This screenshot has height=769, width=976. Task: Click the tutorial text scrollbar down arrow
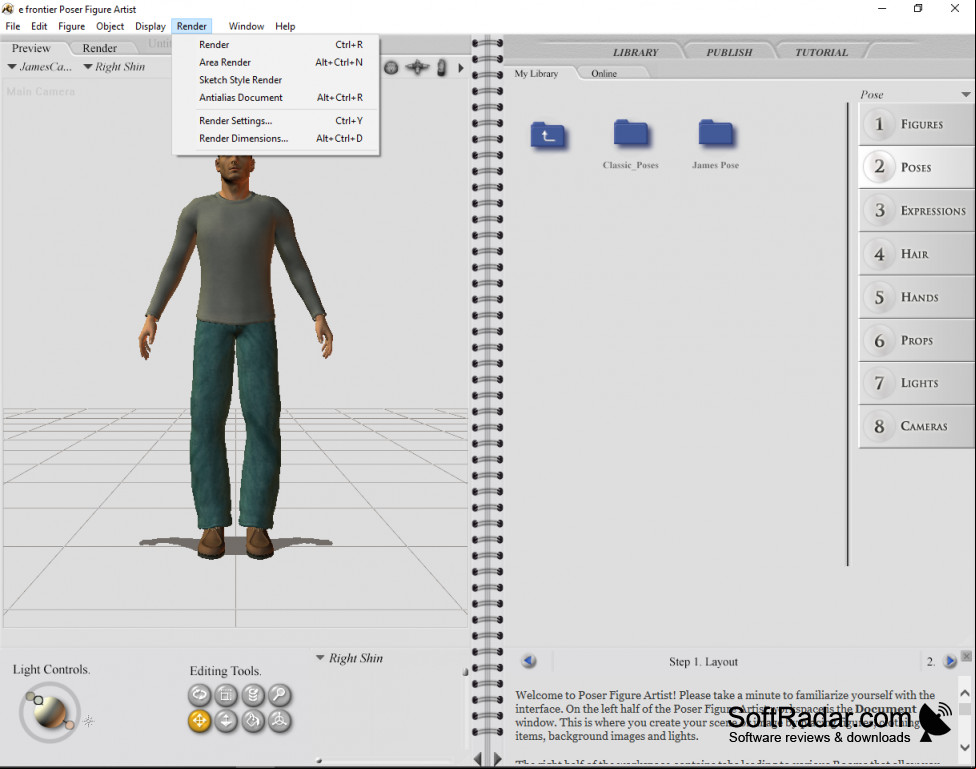[965, 747]
